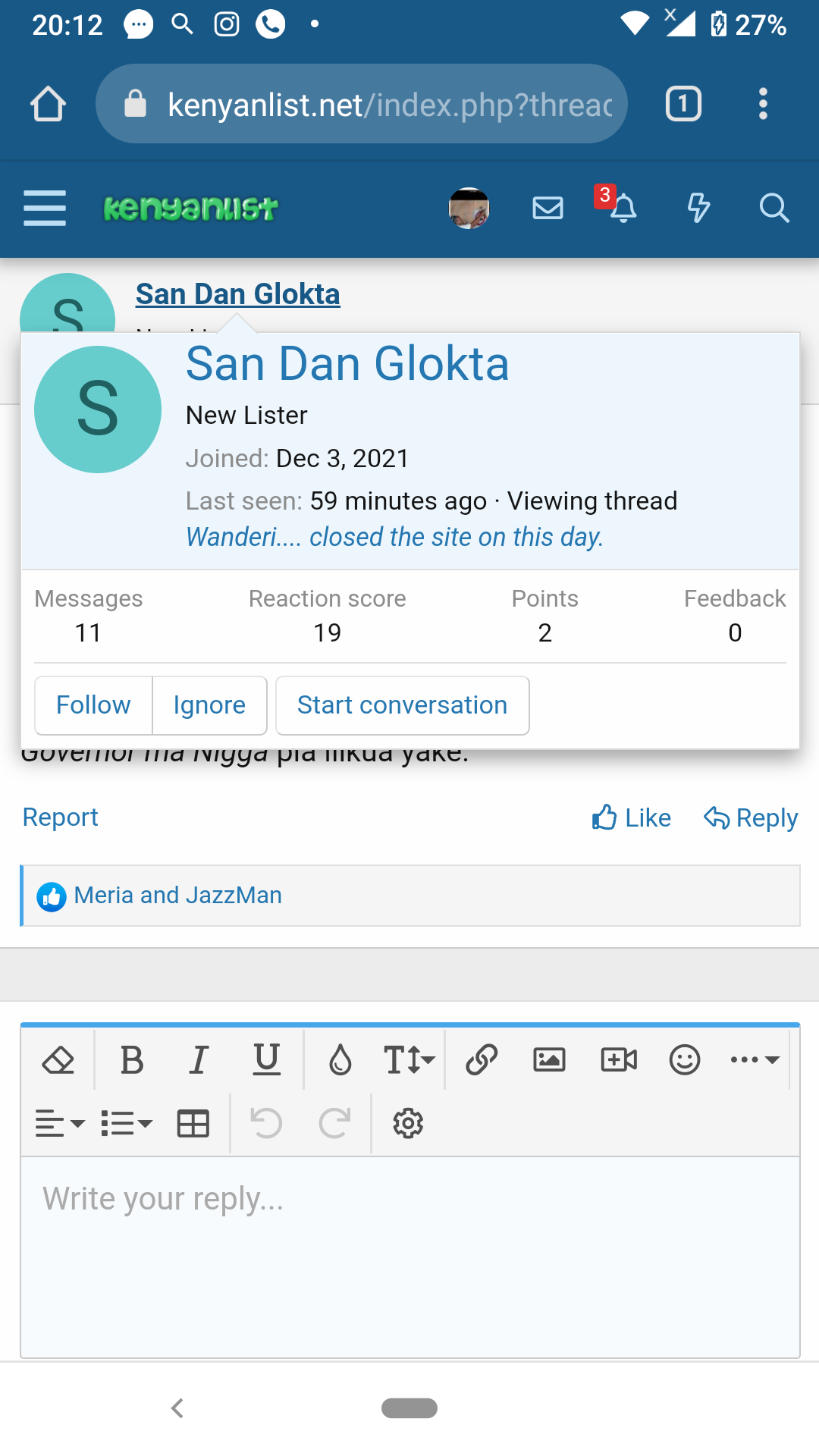Tap the What's new lightning icon
This screenshot has width=819, height=1456.
coord(698,208)
